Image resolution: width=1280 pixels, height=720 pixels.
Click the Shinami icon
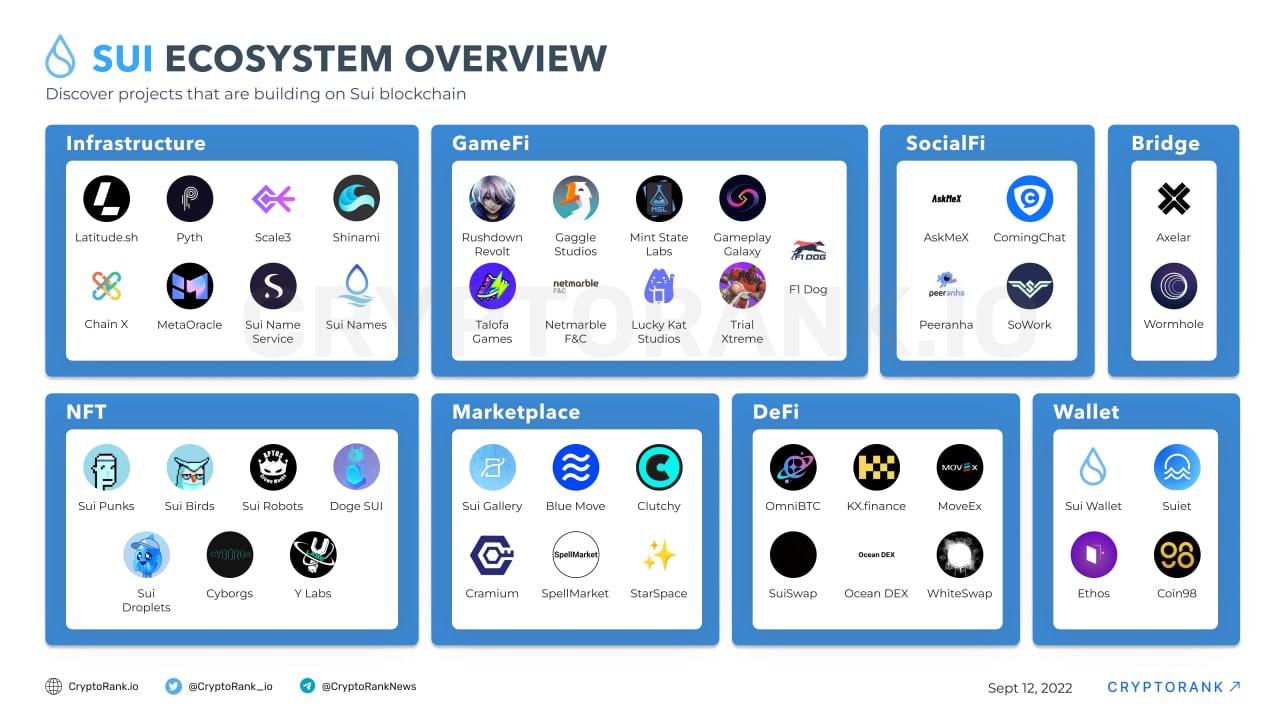356,198
